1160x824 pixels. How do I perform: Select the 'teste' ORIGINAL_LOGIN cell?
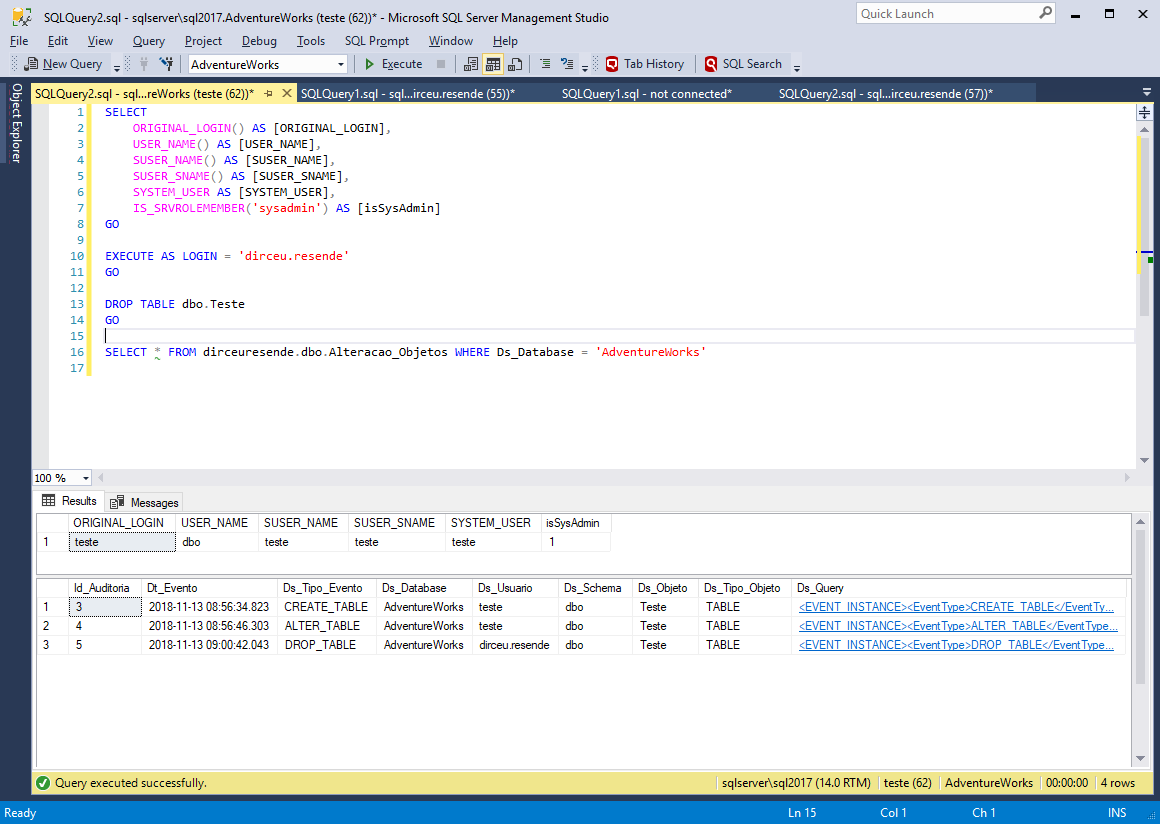point(122,542)
